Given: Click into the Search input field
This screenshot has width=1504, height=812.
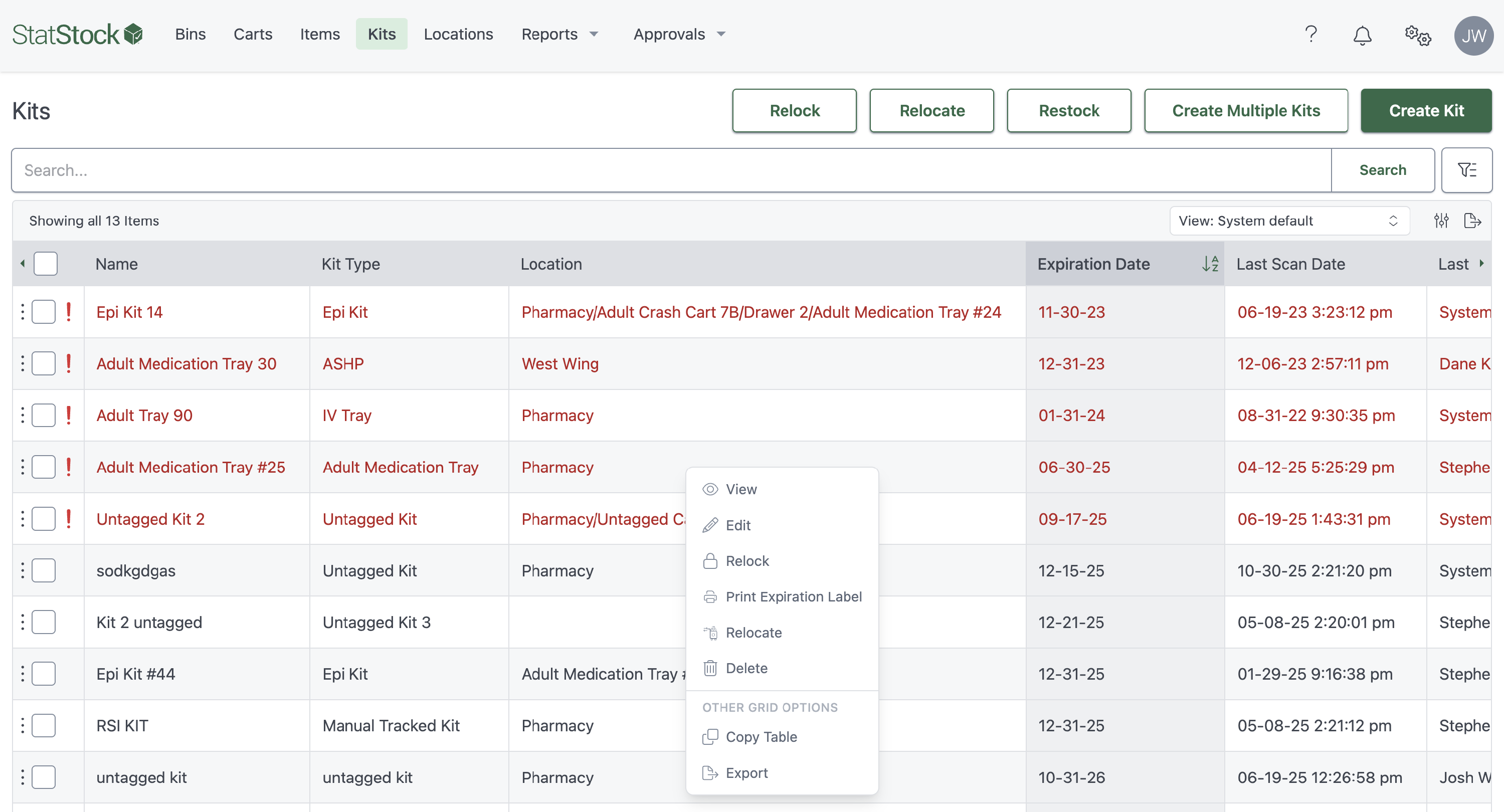Looking at the screenshot, I should click(671, 170).
